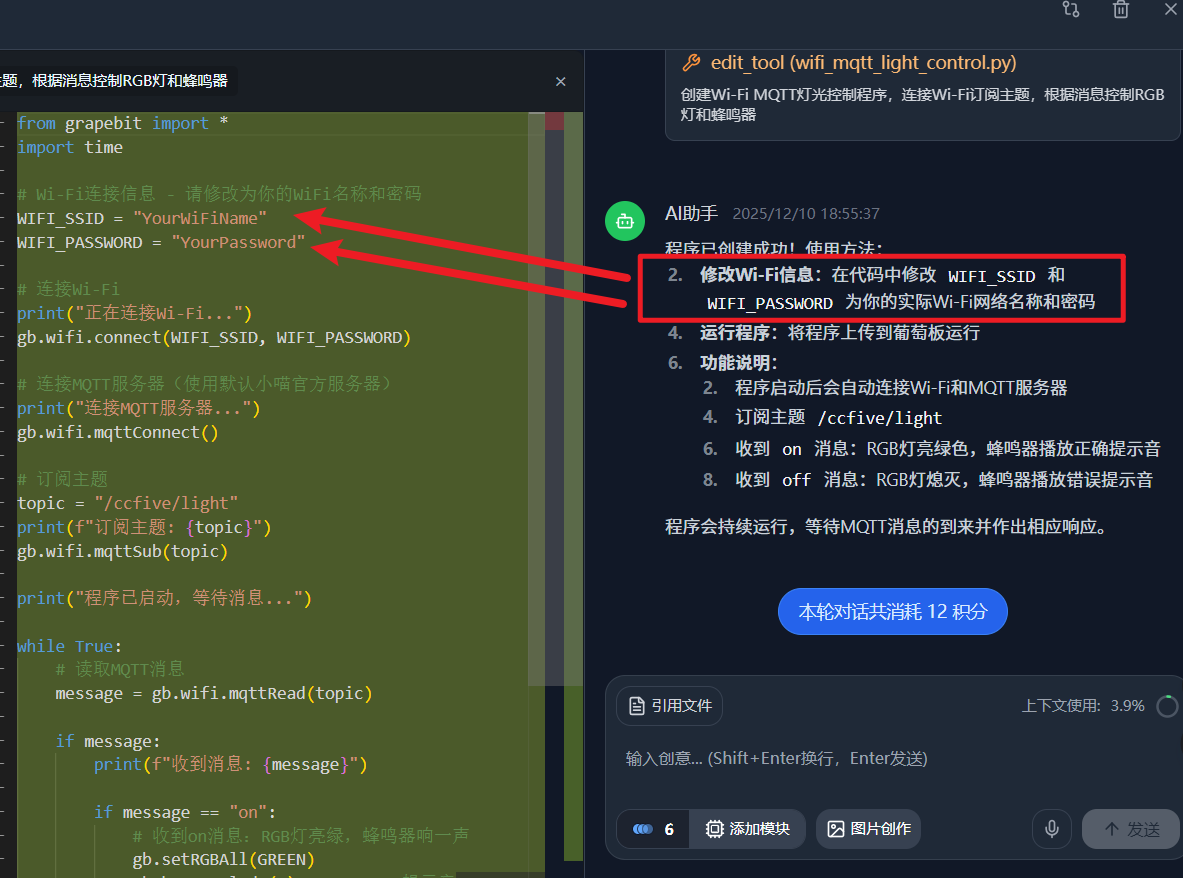Click the trash delete conversation icon
The width and height of the screenshot is (1183, 878).
tap(1121, 10)
